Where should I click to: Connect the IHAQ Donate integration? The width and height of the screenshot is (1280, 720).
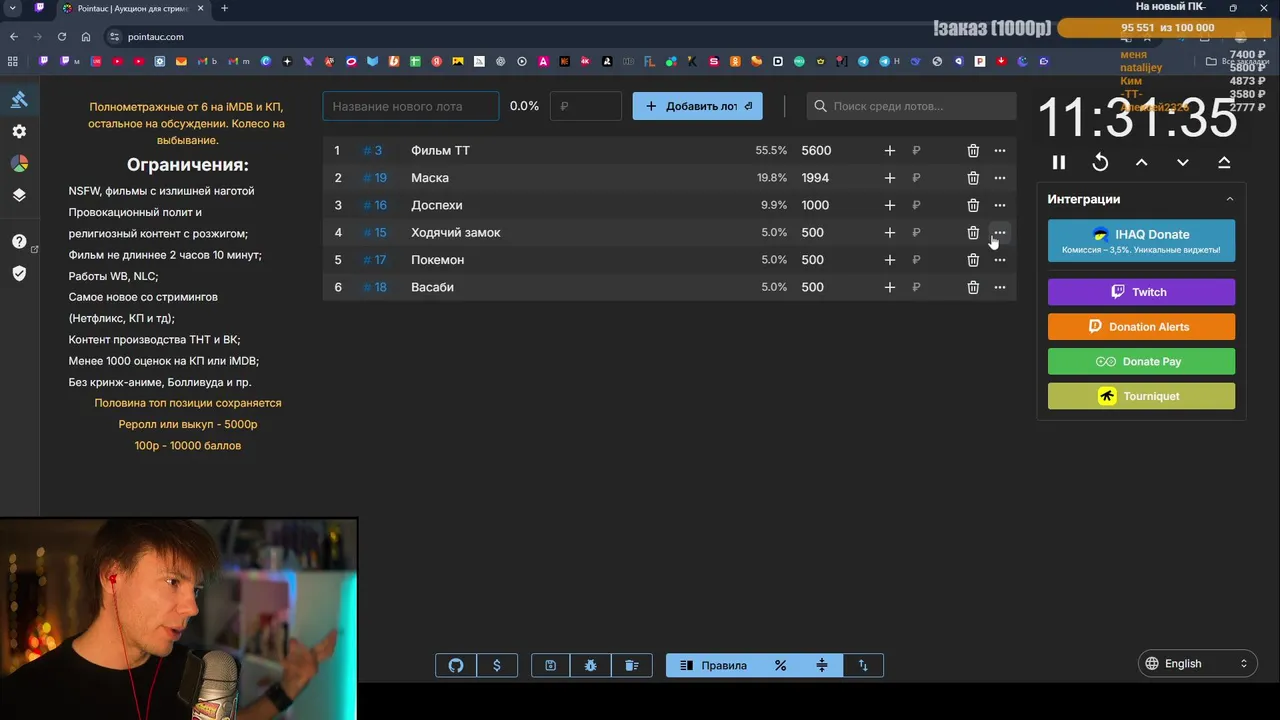pyautogui.click(x=1141, y=241)
